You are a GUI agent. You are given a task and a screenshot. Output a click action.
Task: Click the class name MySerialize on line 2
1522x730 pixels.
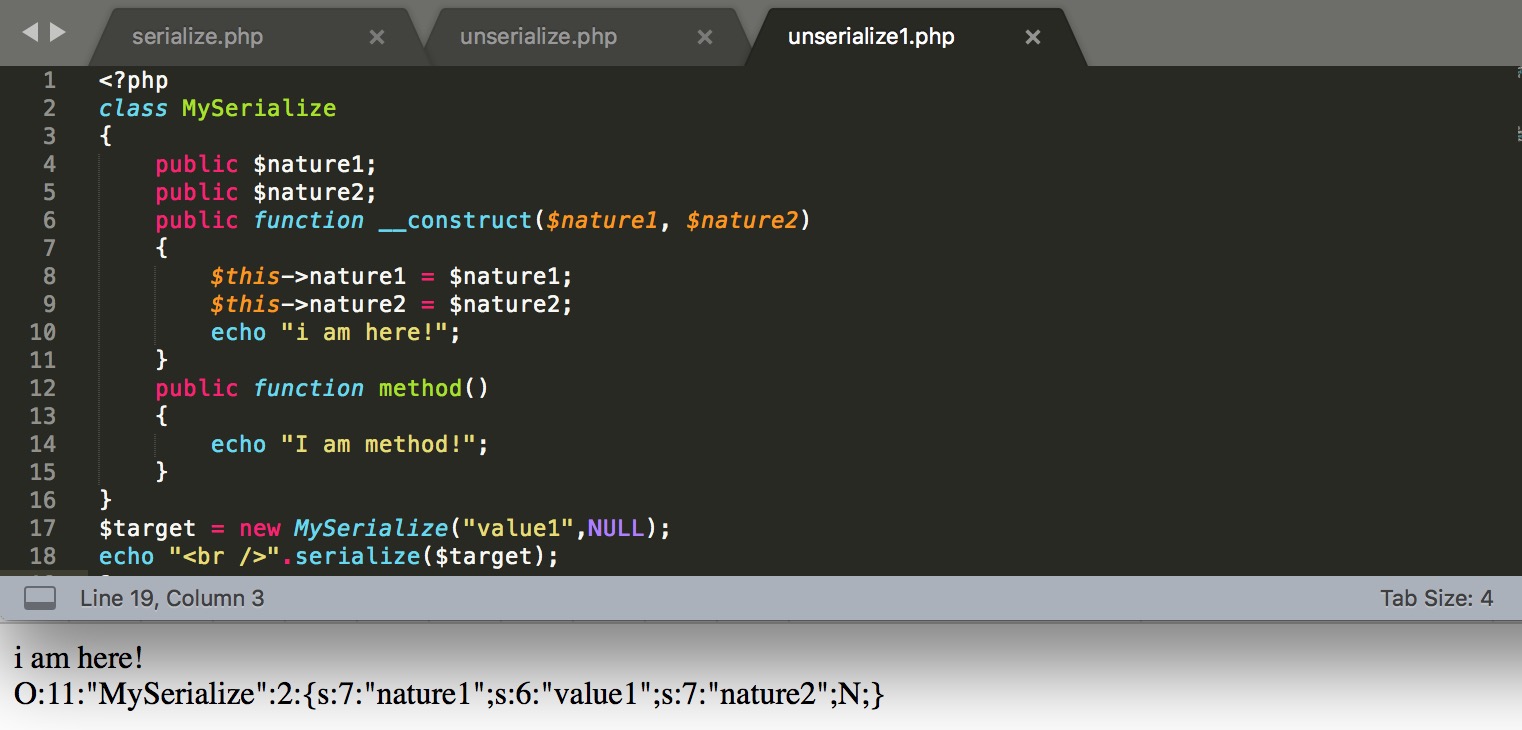point(259,108)
